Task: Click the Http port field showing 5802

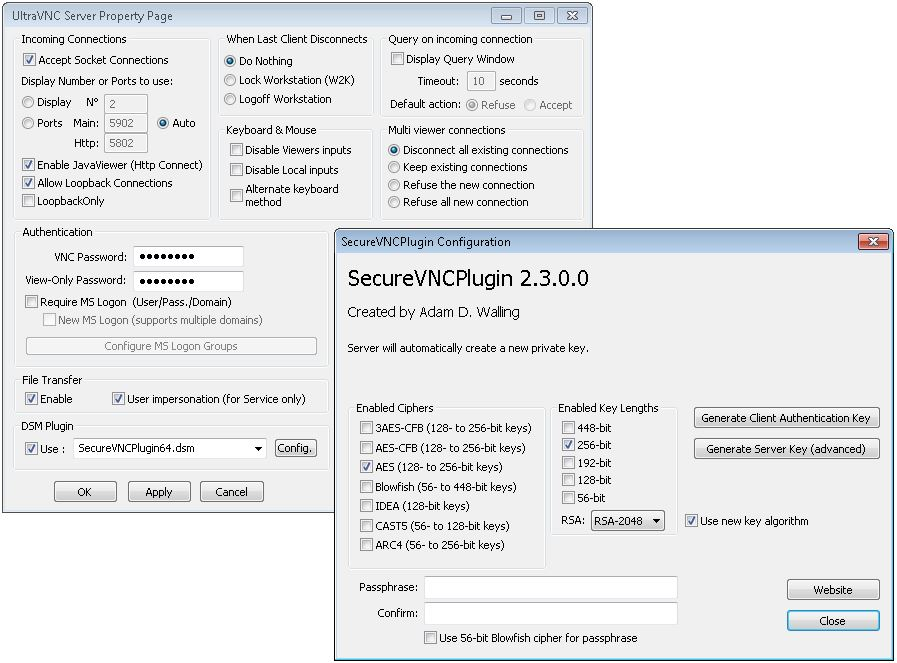Action: pyautogui.click(x=126, y=143)
